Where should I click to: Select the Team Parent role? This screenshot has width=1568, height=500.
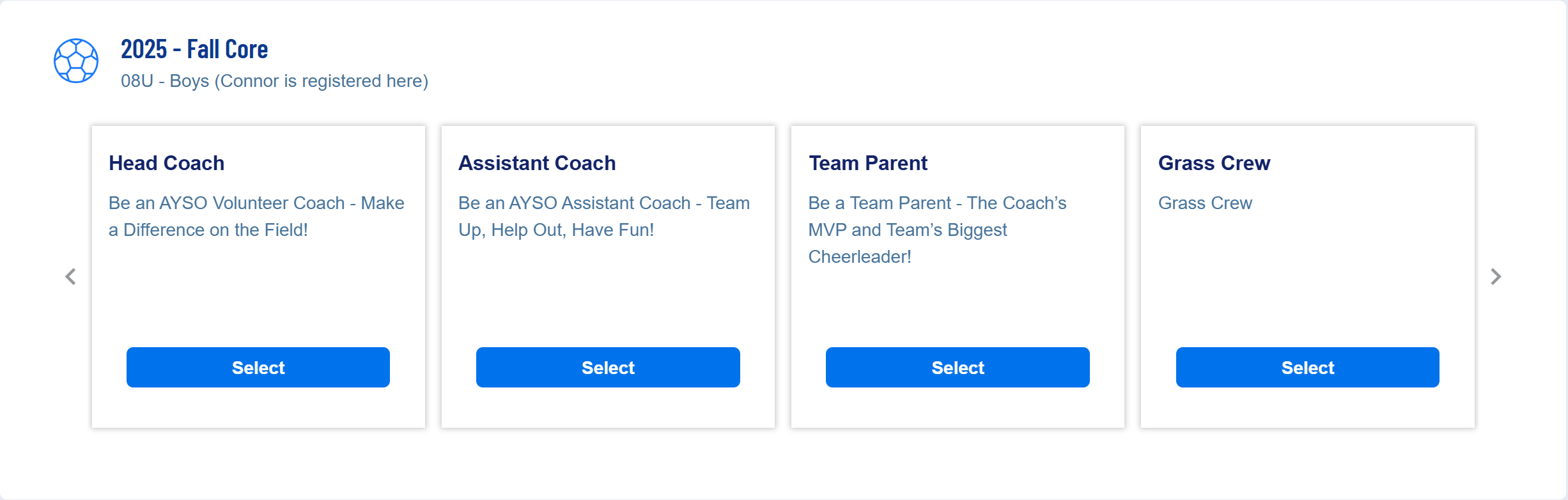pyautogui.click(x=958, y=368)
